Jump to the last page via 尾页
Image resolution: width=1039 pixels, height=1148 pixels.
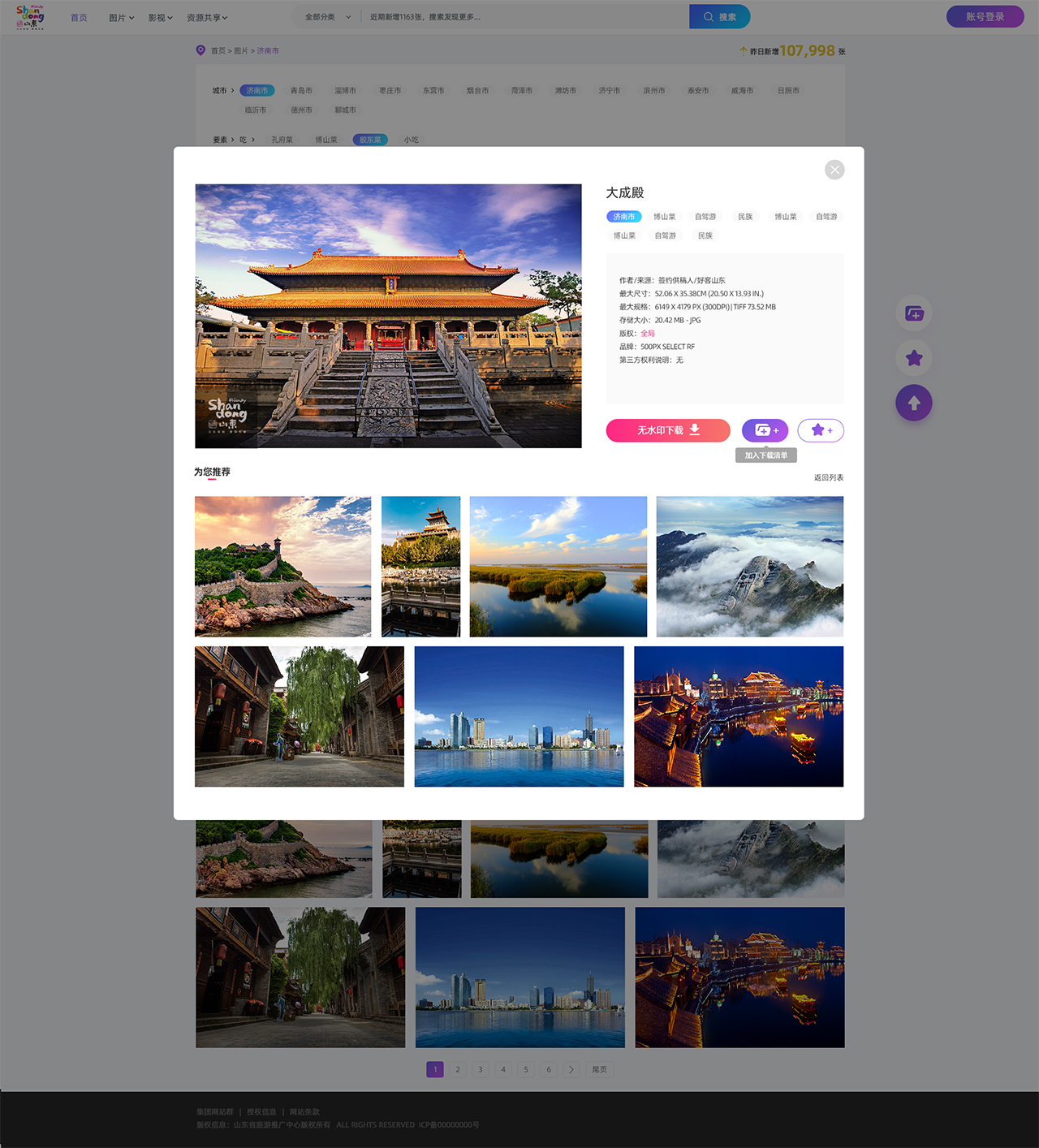[599, 1069]
